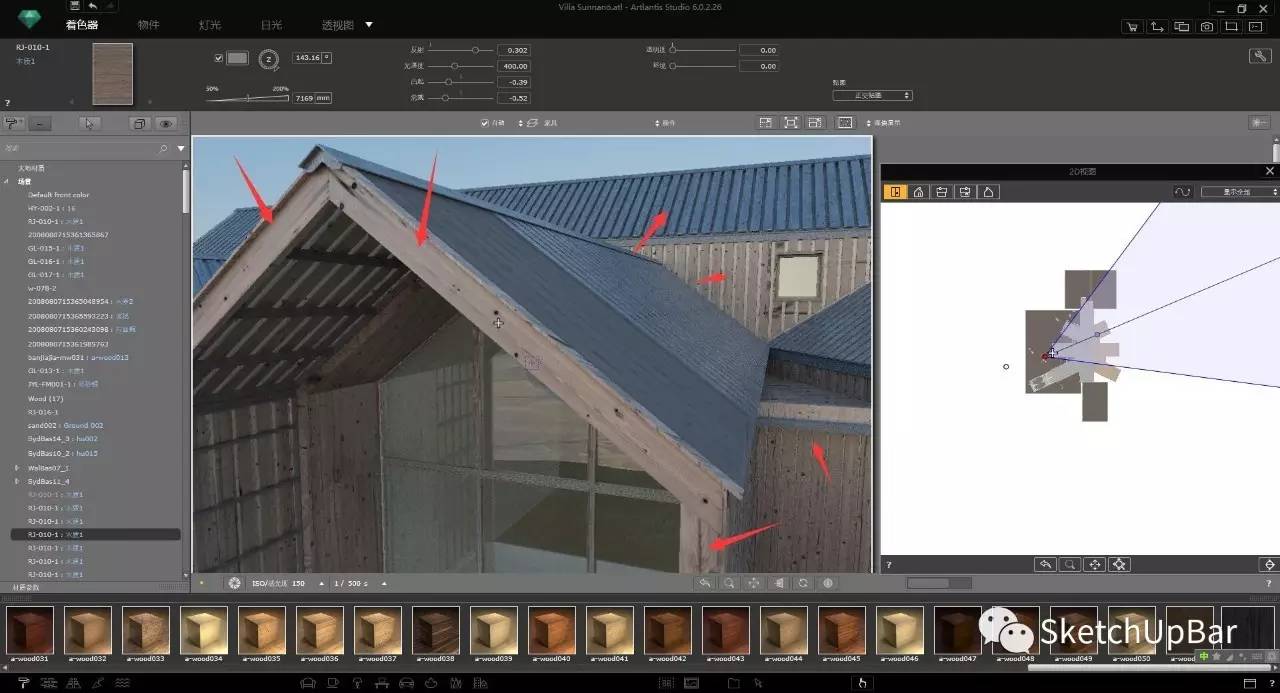Select the arrow pointer tool in list toolbar
The width and height of the screenshot is (1280, 693).
click(90, 124)
